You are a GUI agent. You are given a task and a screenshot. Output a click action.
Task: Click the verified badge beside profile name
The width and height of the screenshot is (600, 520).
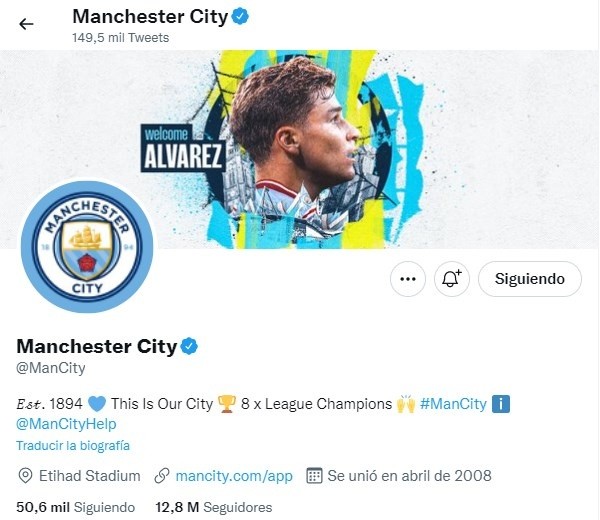189,346
